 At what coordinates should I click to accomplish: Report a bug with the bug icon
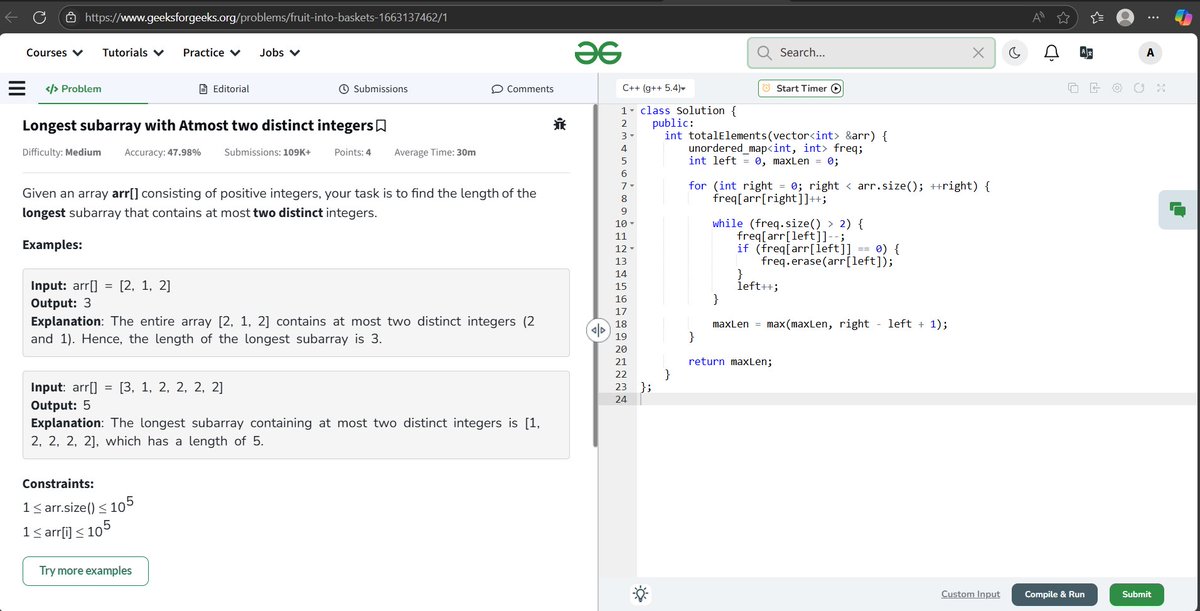pos(560,125)
